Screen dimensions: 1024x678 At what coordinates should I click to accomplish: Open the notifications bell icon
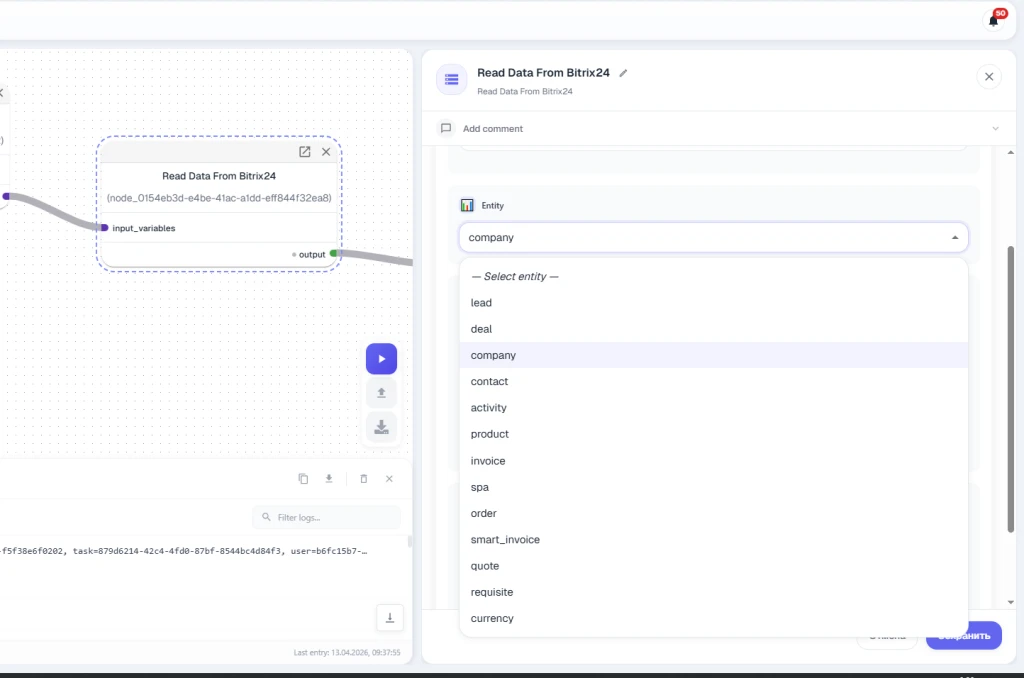pos(993,20)
